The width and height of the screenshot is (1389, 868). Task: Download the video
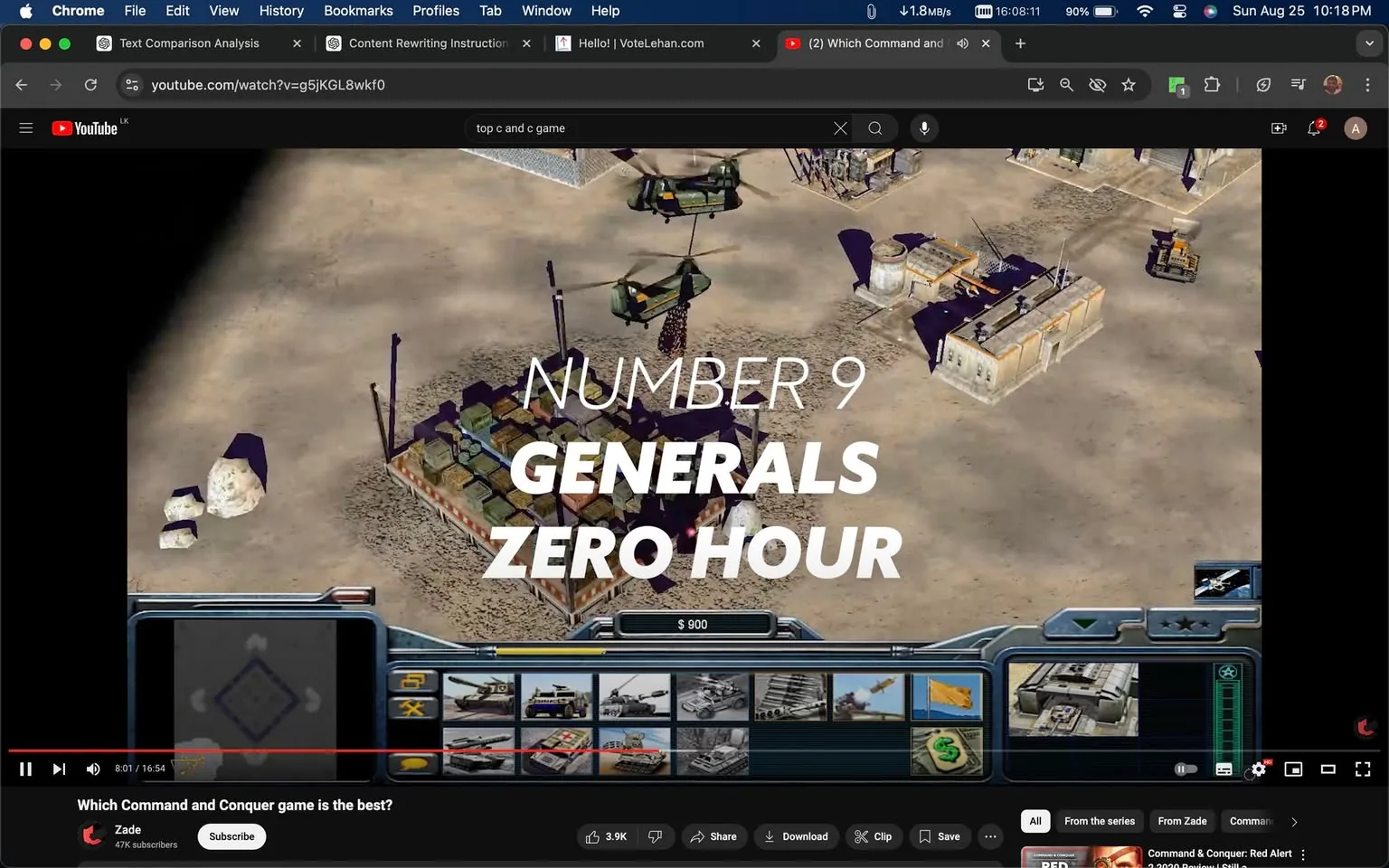(x=796, y=836)
